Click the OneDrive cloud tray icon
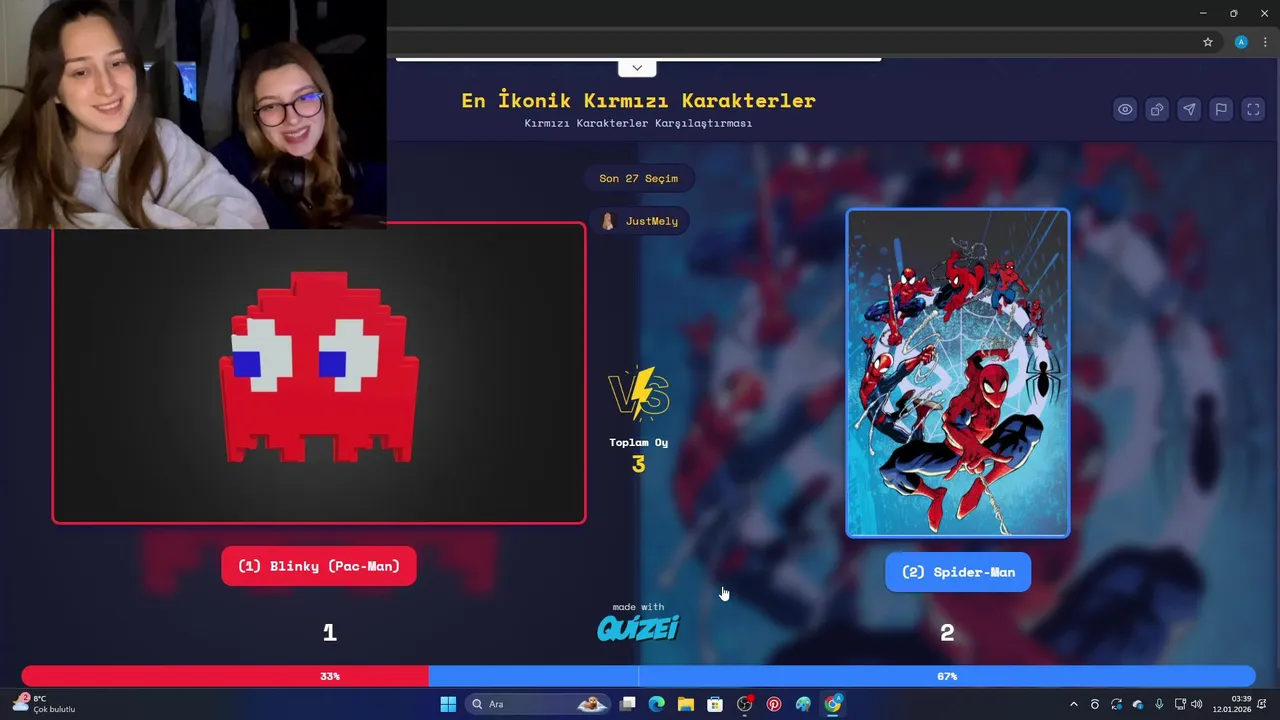1280x720 pixels. point(1137,704)
